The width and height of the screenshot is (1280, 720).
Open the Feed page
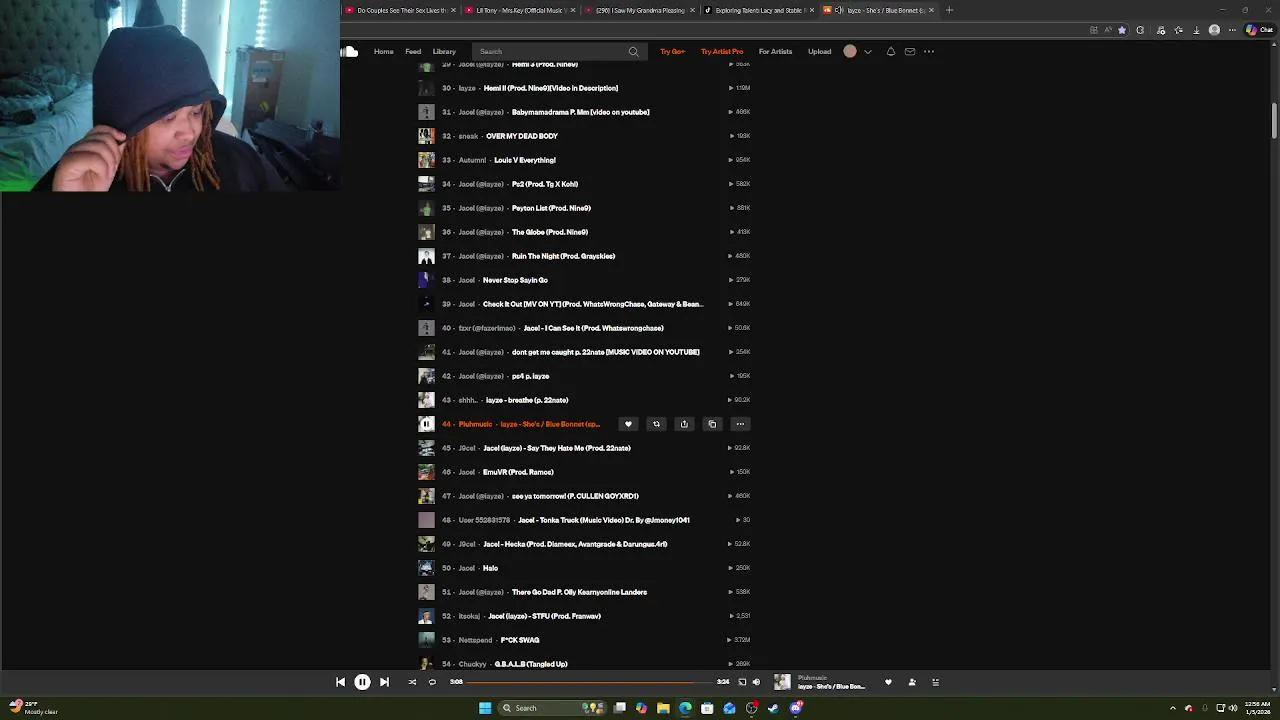point(413,51)
